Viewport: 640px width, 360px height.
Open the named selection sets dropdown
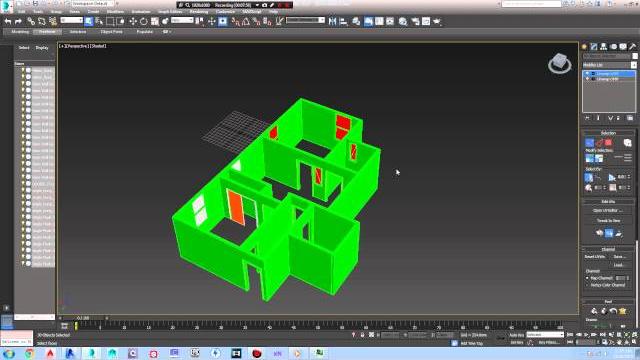point(305,20)
